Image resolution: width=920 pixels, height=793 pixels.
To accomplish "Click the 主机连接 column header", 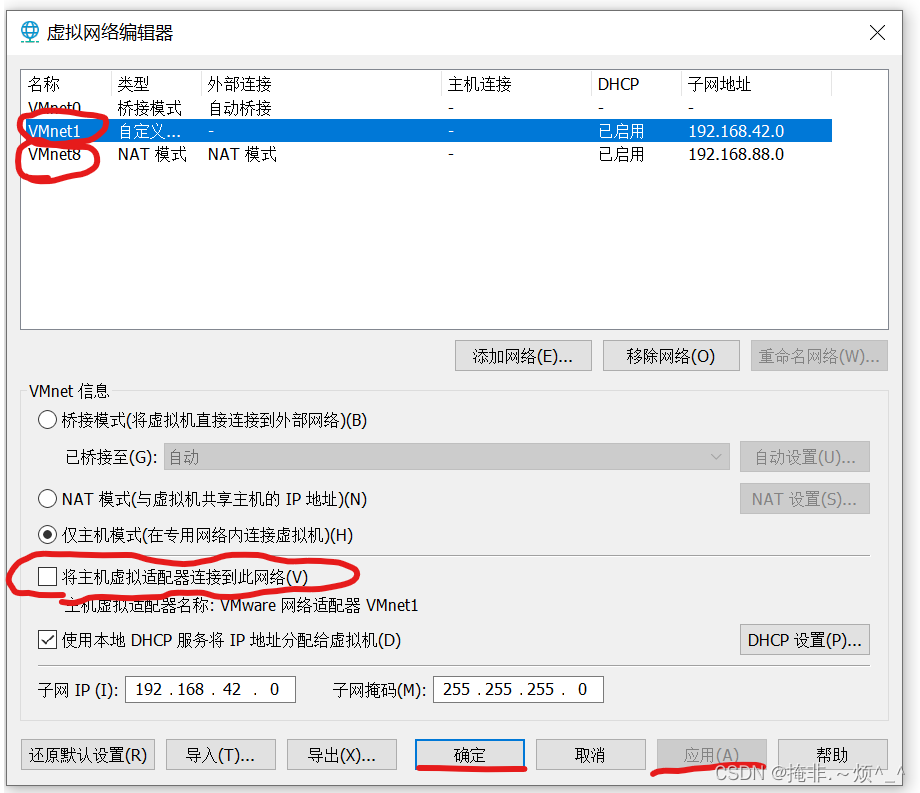I will 516,84.
